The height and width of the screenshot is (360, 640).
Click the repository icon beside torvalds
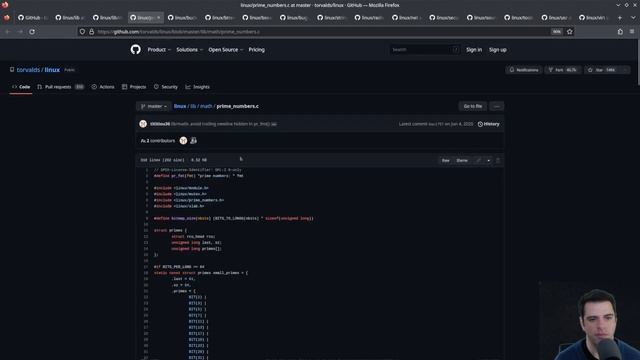click(12, 70)
